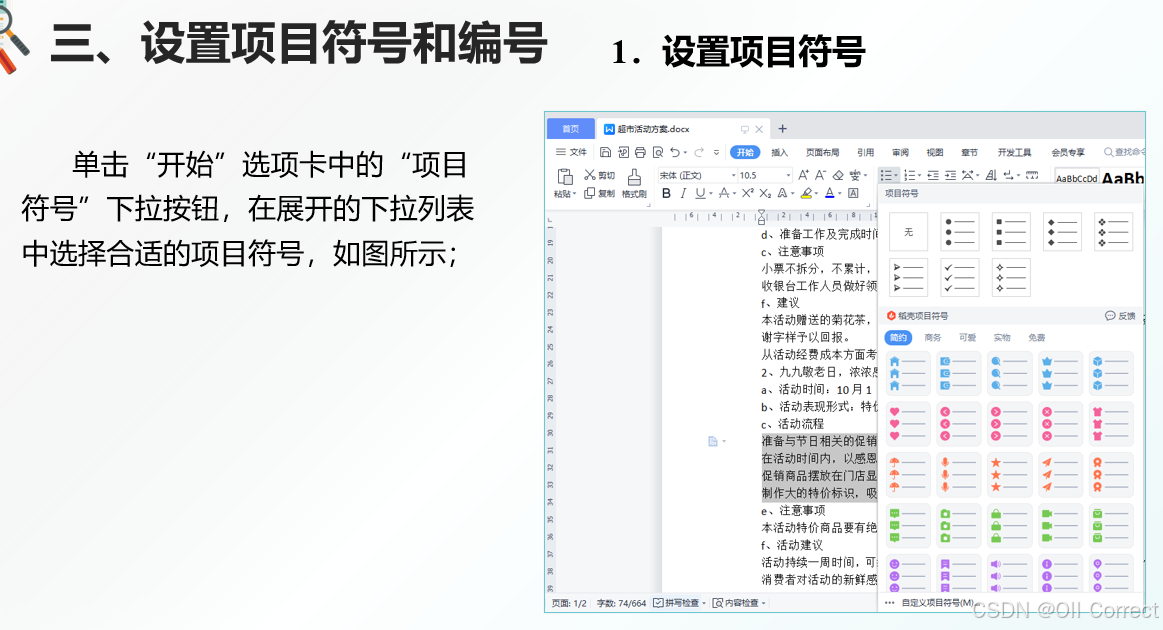Open the font name box 宋体 (正文)

coord(696,175)
